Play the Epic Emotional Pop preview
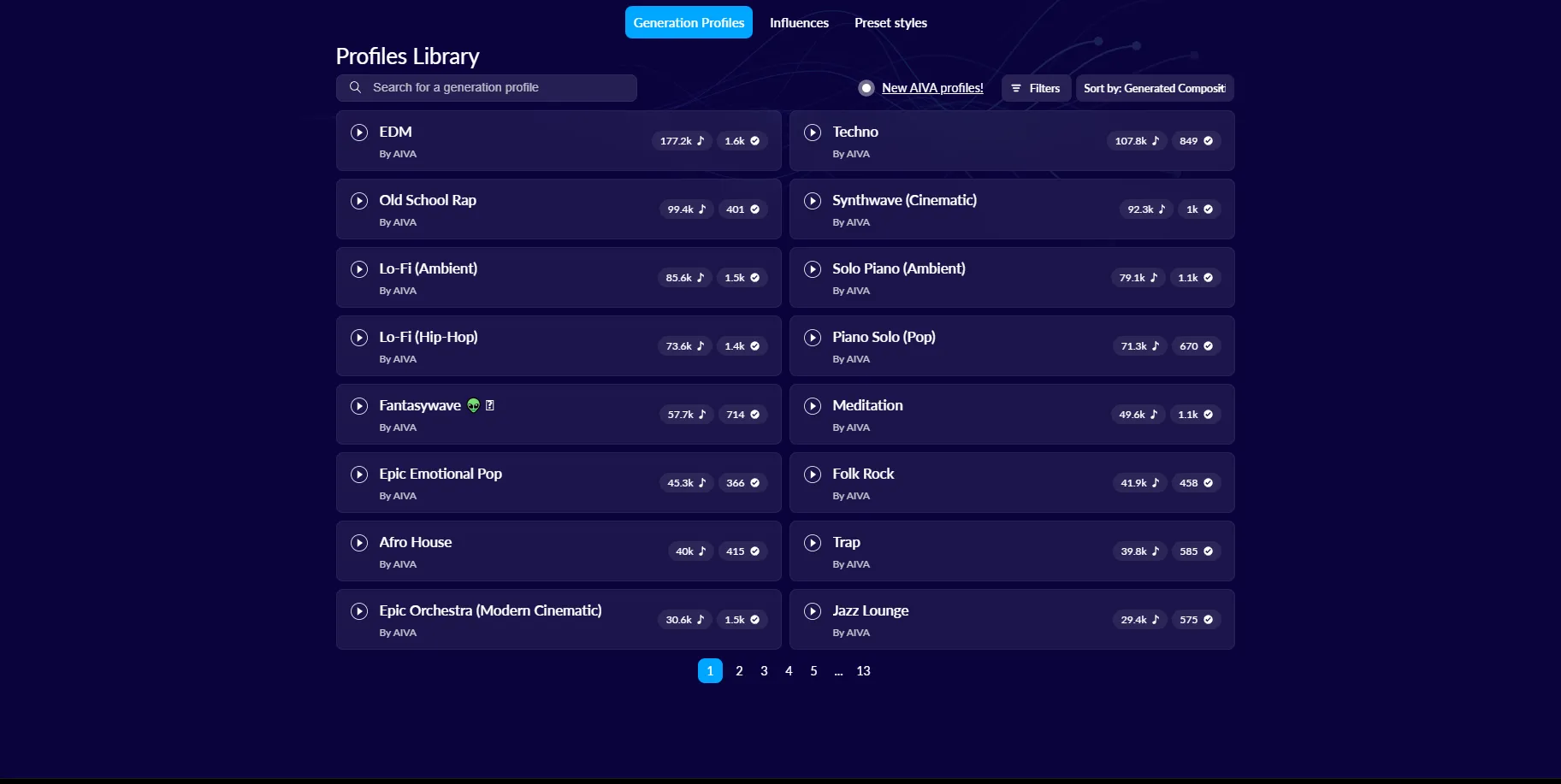This screenshot has width=1561, height=784. pyautogui.click(x=359, y=475)
